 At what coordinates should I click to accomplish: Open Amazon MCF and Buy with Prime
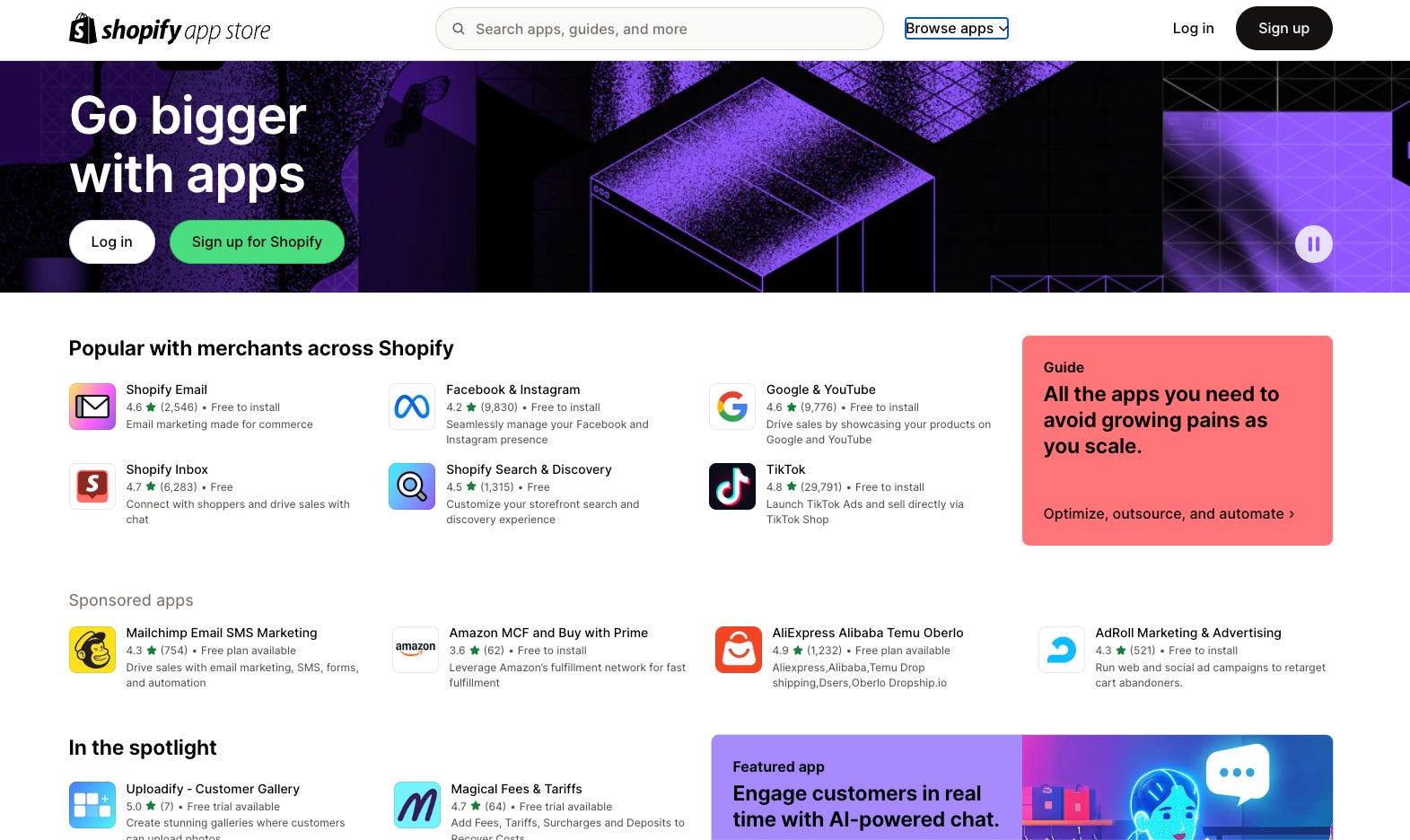point(548,633)
